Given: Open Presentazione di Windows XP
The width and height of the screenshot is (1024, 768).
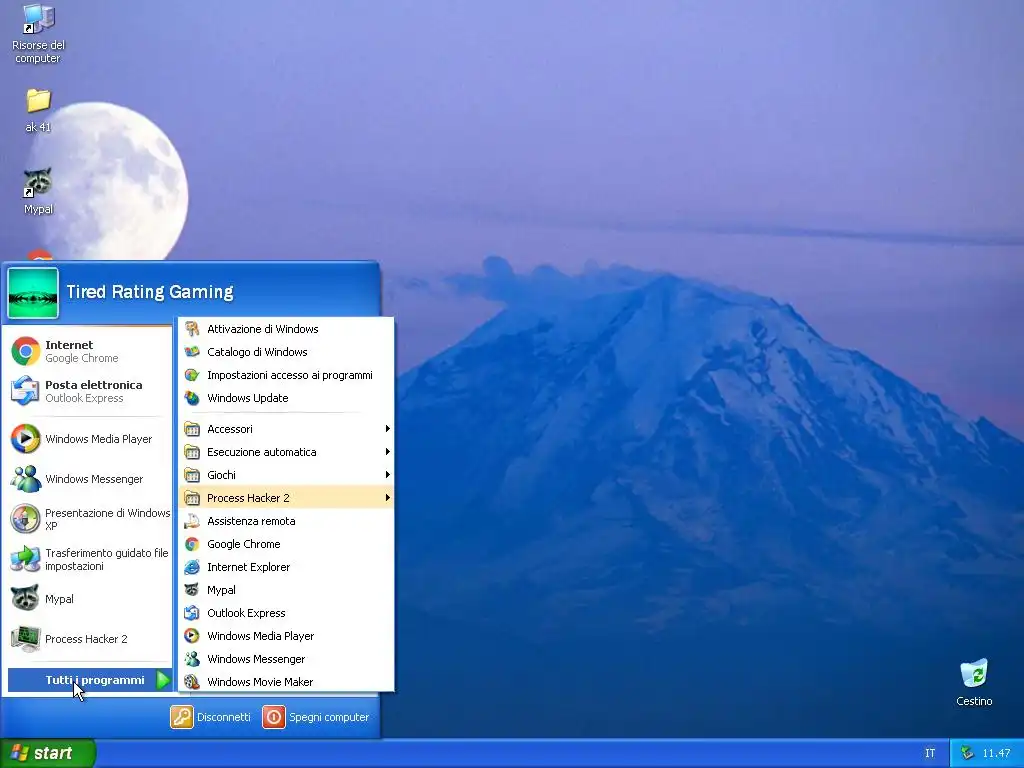Looking at the screenshot, I should click(89, 519).
